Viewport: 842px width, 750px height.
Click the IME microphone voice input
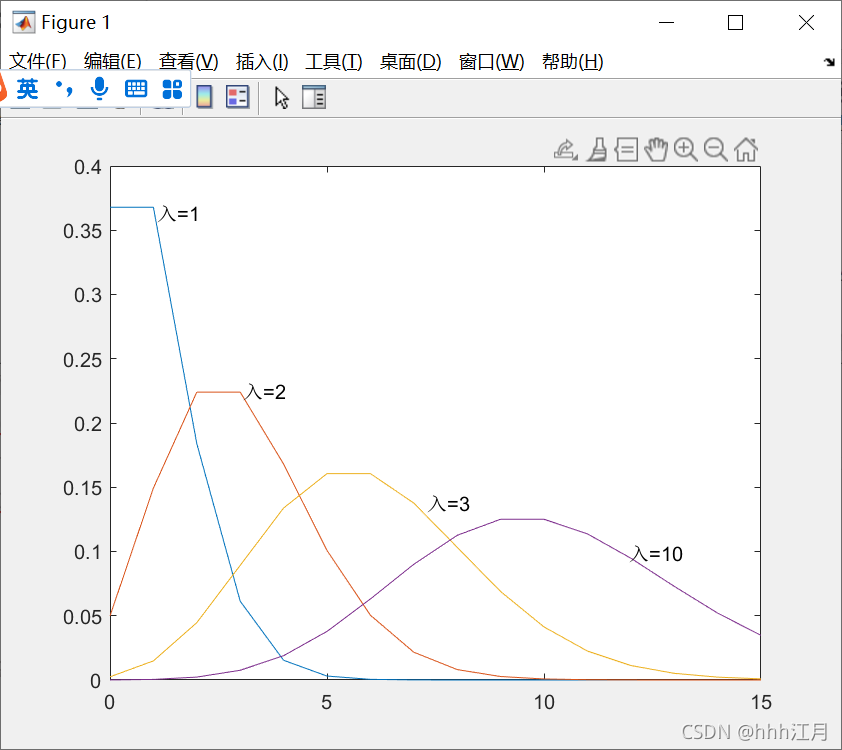pos(99,89)
